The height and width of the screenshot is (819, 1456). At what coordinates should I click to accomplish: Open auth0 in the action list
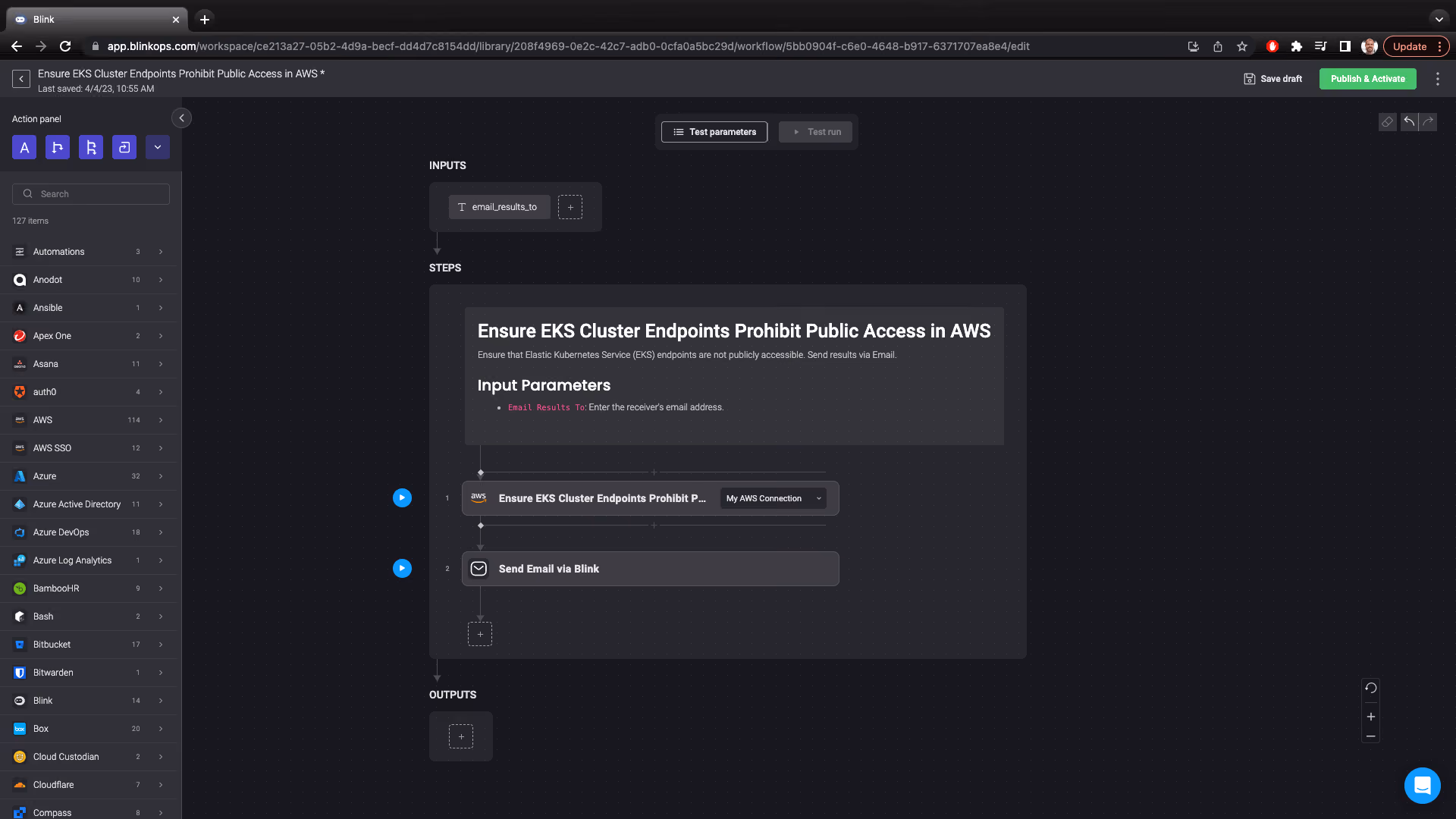(88, 392)
